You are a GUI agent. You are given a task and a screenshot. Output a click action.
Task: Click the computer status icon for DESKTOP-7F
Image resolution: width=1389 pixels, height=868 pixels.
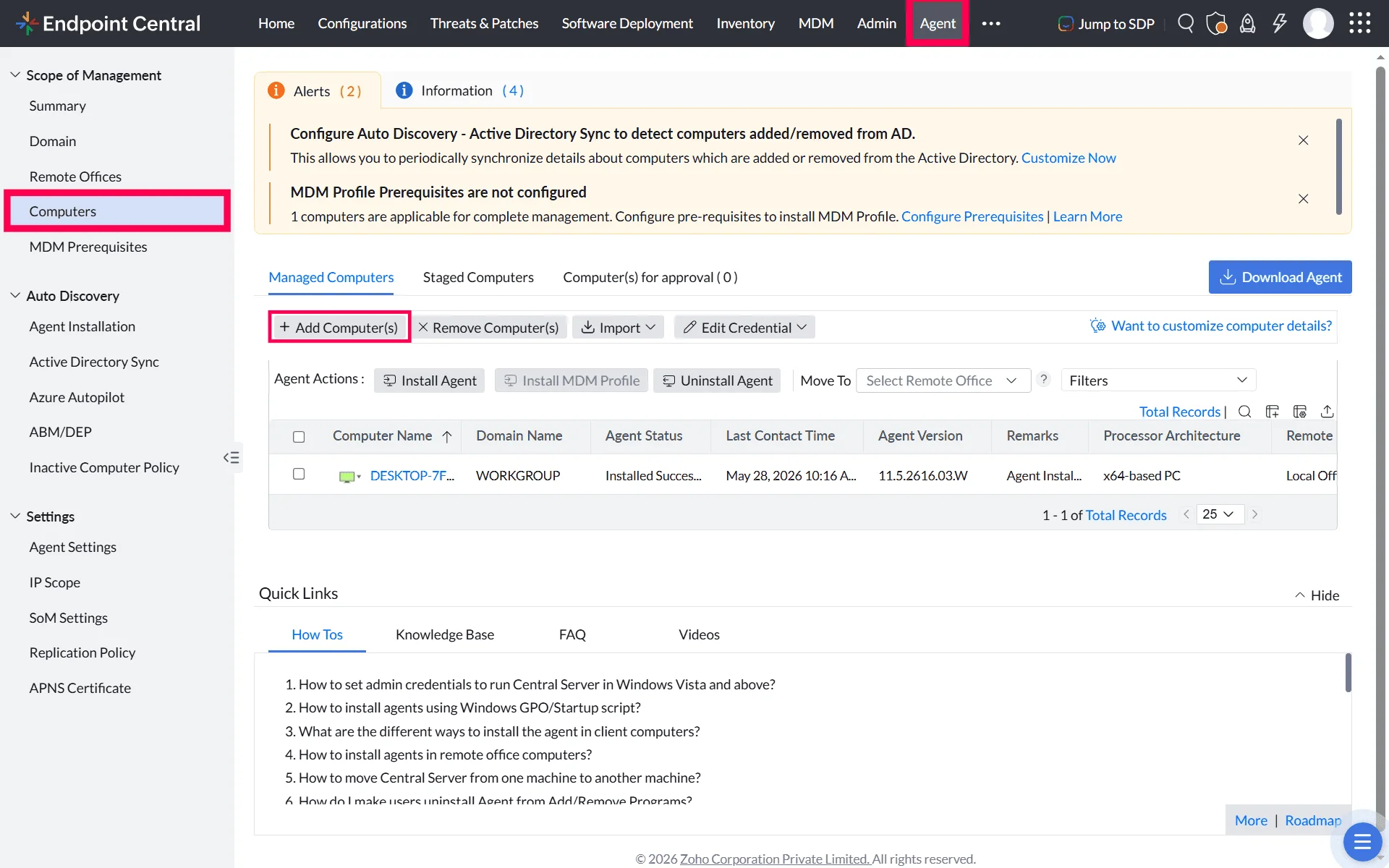pos(347,476)
